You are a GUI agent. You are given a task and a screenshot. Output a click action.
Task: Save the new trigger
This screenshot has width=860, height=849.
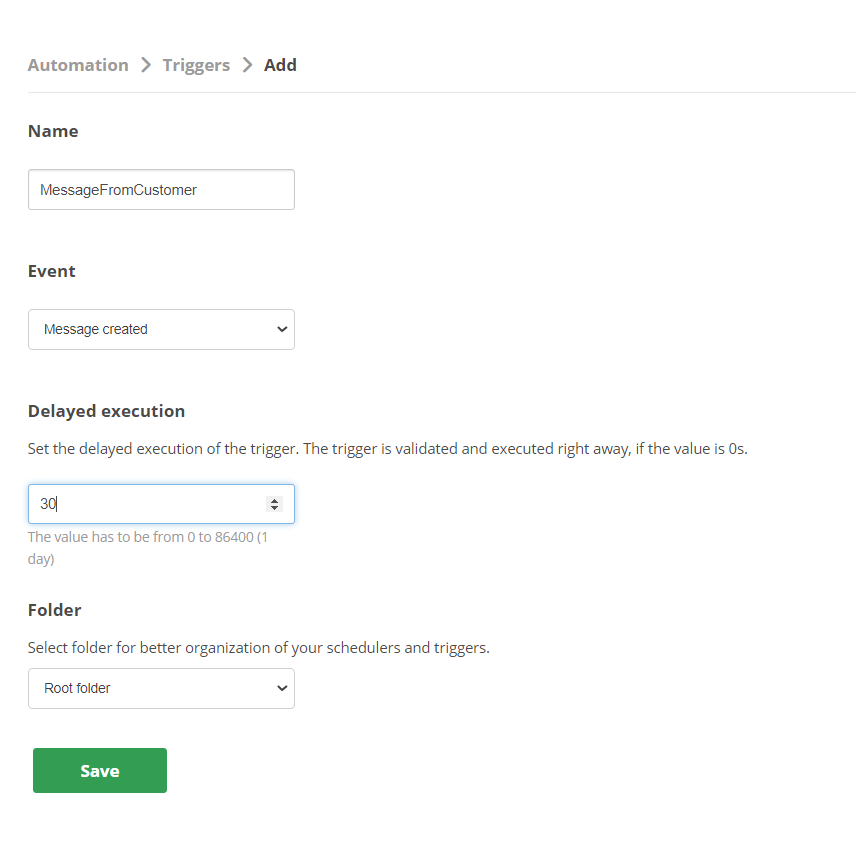tap(99, 770)
